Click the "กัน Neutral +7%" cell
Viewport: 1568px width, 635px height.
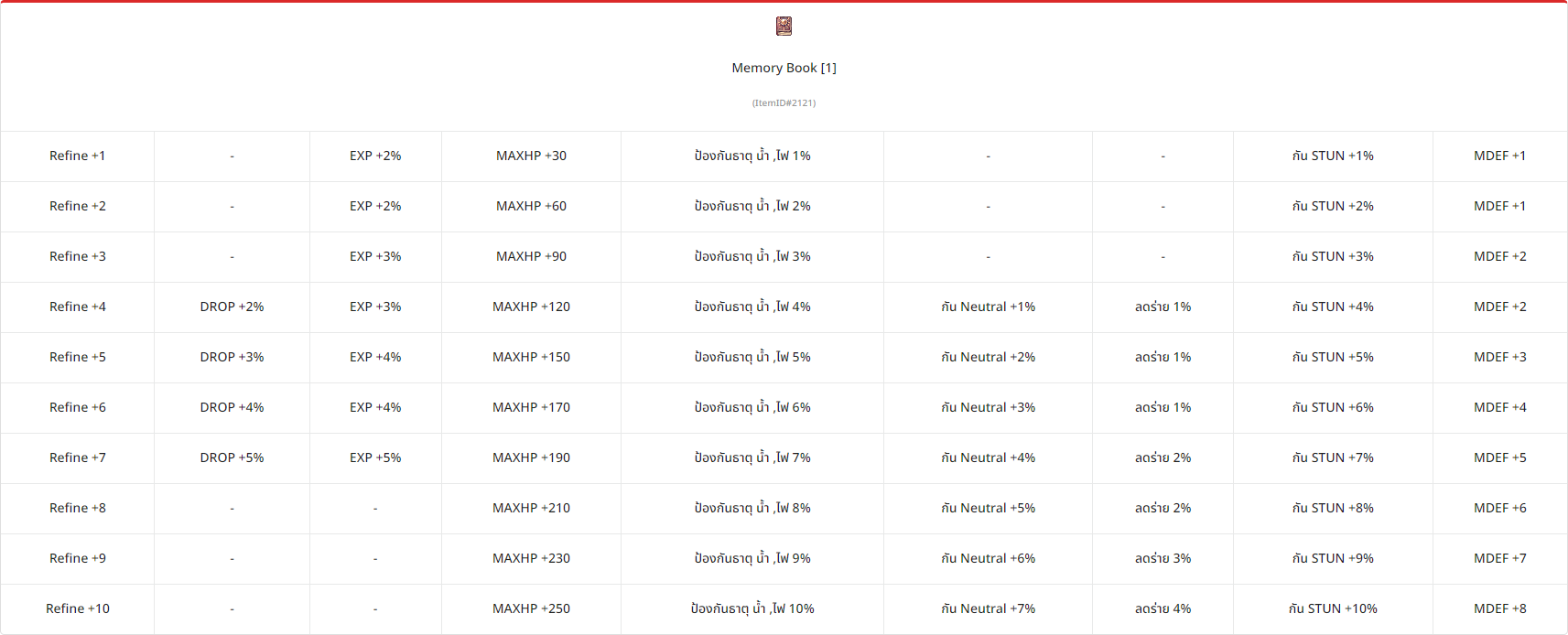click(x=988, y=608)
